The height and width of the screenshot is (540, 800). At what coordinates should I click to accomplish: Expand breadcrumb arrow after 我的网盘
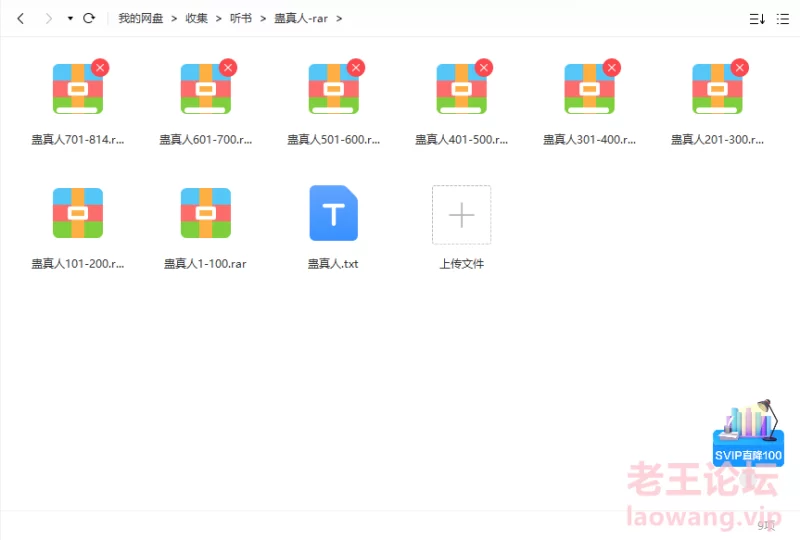[174, 19]
